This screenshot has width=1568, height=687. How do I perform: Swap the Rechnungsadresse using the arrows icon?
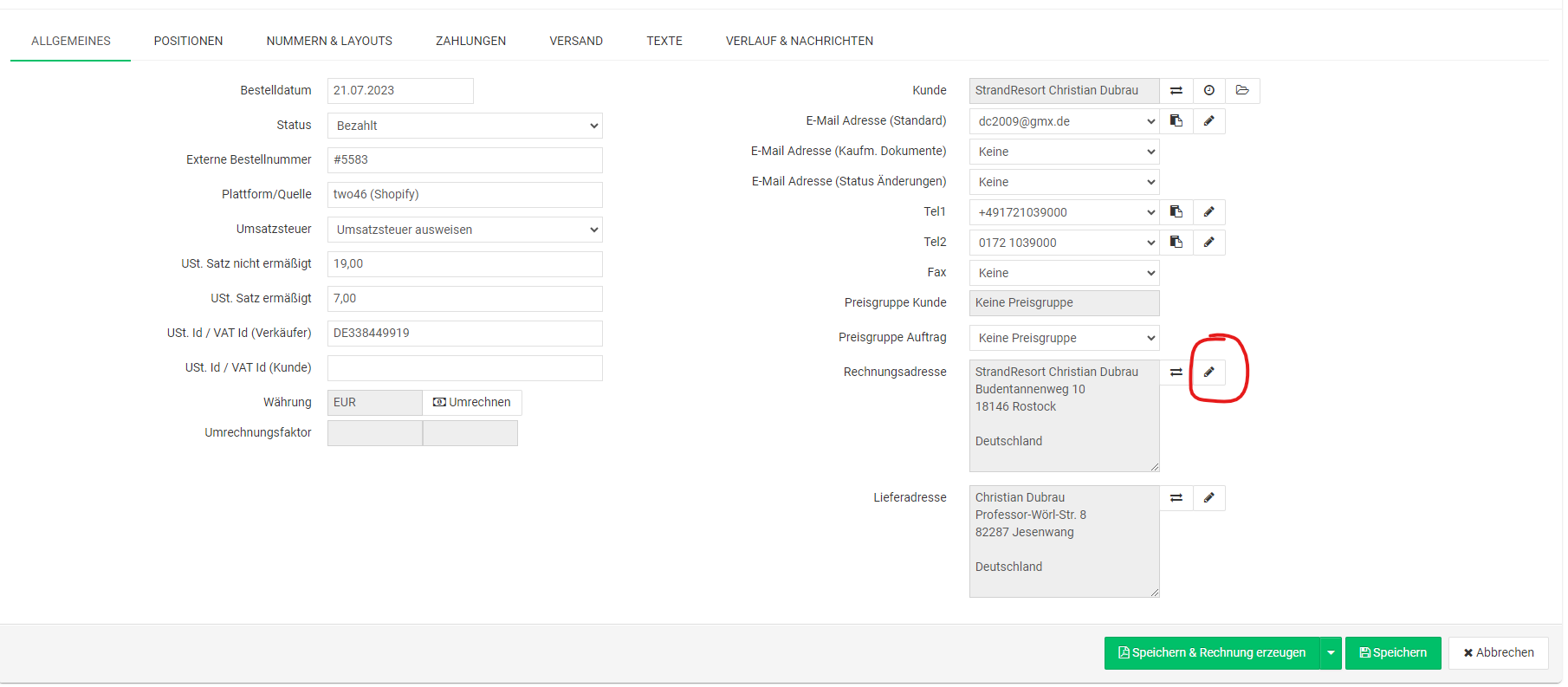click(x=1176, y=373)
